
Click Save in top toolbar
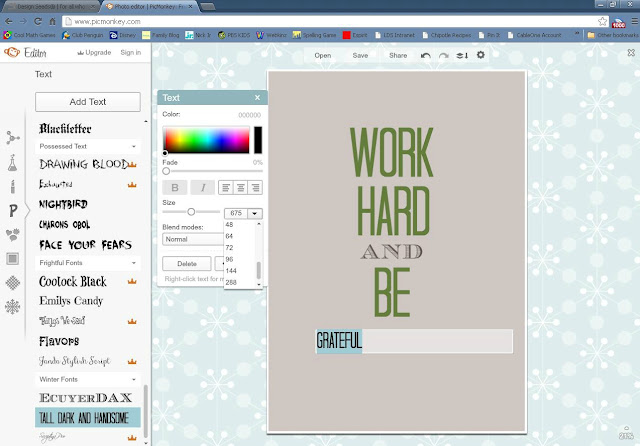point(360,55)
